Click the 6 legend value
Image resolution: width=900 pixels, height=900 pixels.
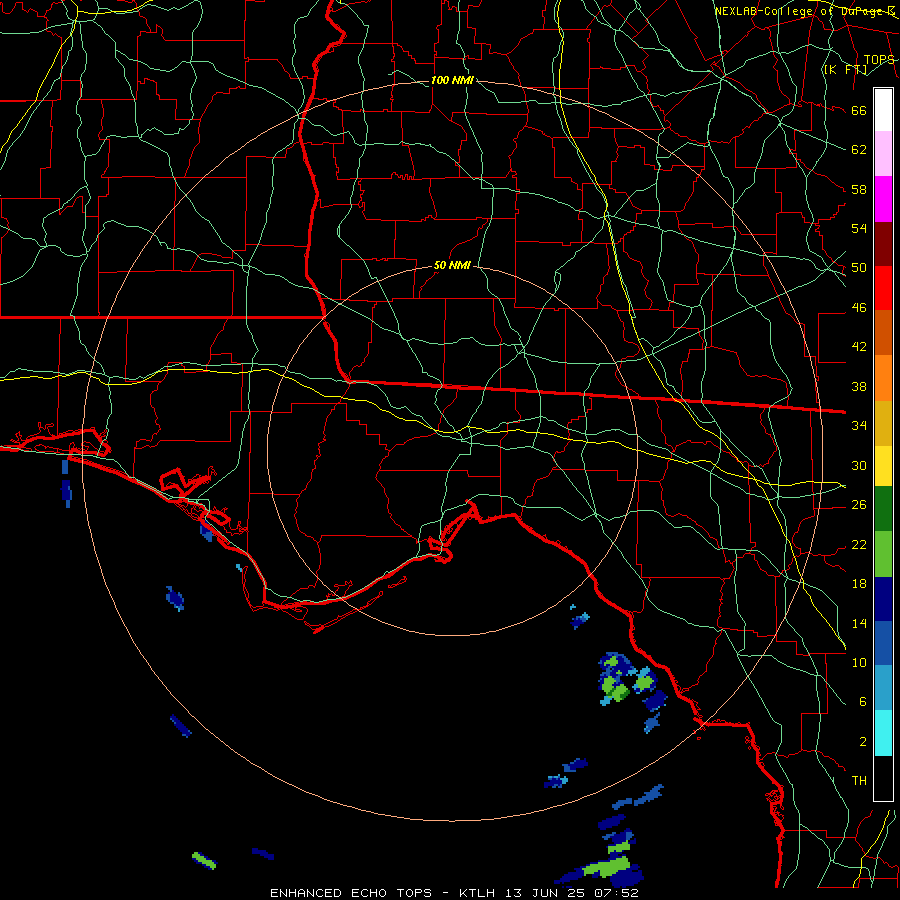[863, 701]
